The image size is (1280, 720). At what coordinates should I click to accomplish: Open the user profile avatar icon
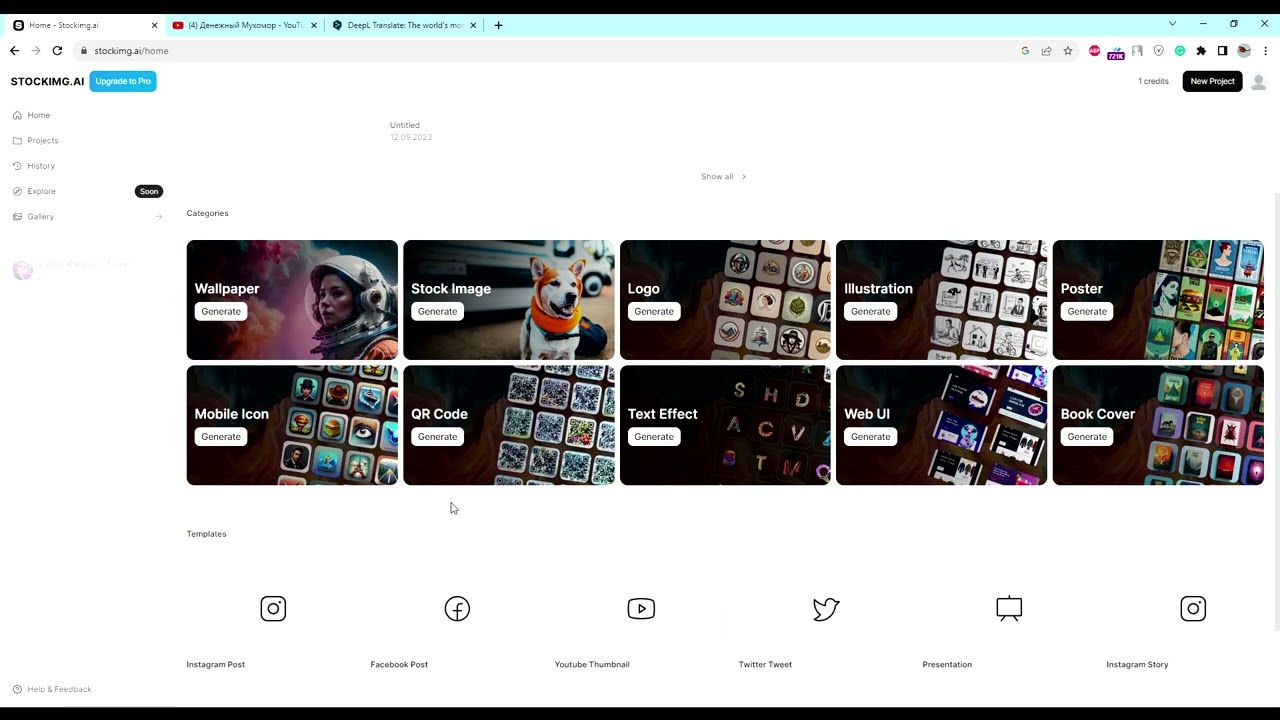pyautogui.click(x=1259, y=81)
